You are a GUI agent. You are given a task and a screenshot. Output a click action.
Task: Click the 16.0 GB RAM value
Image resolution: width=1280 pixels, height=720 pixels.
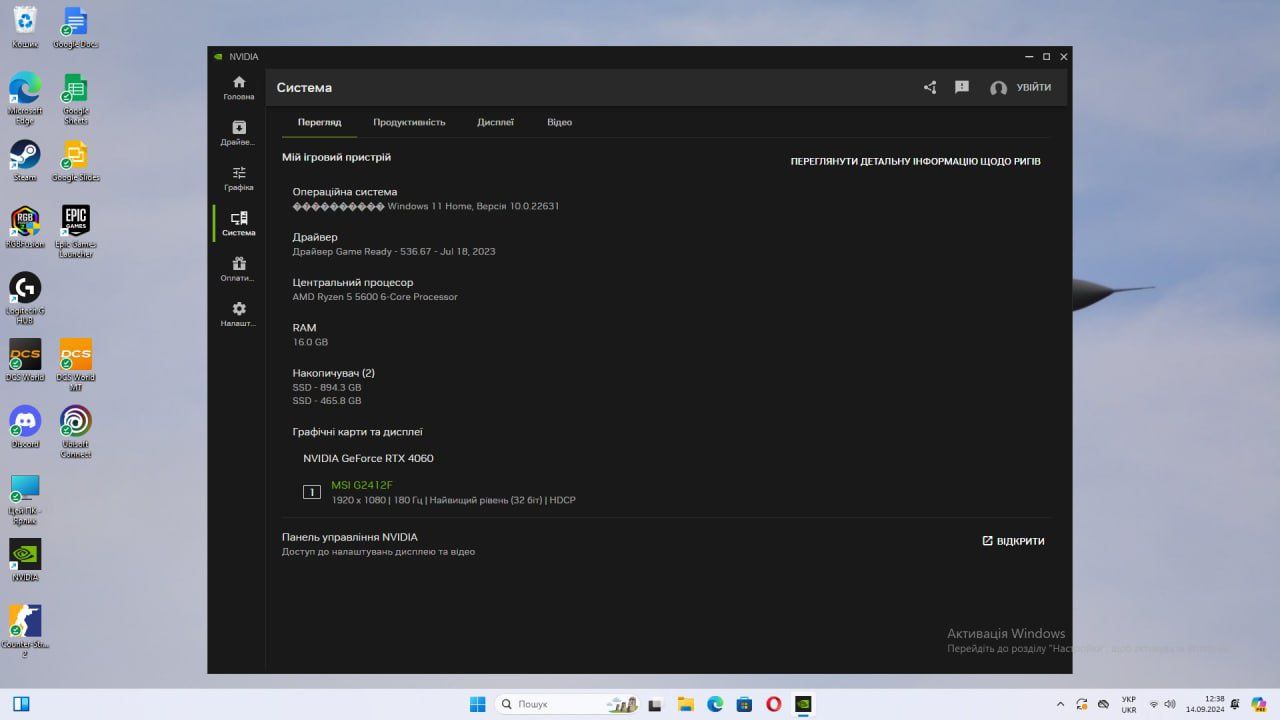pos(310,342)
